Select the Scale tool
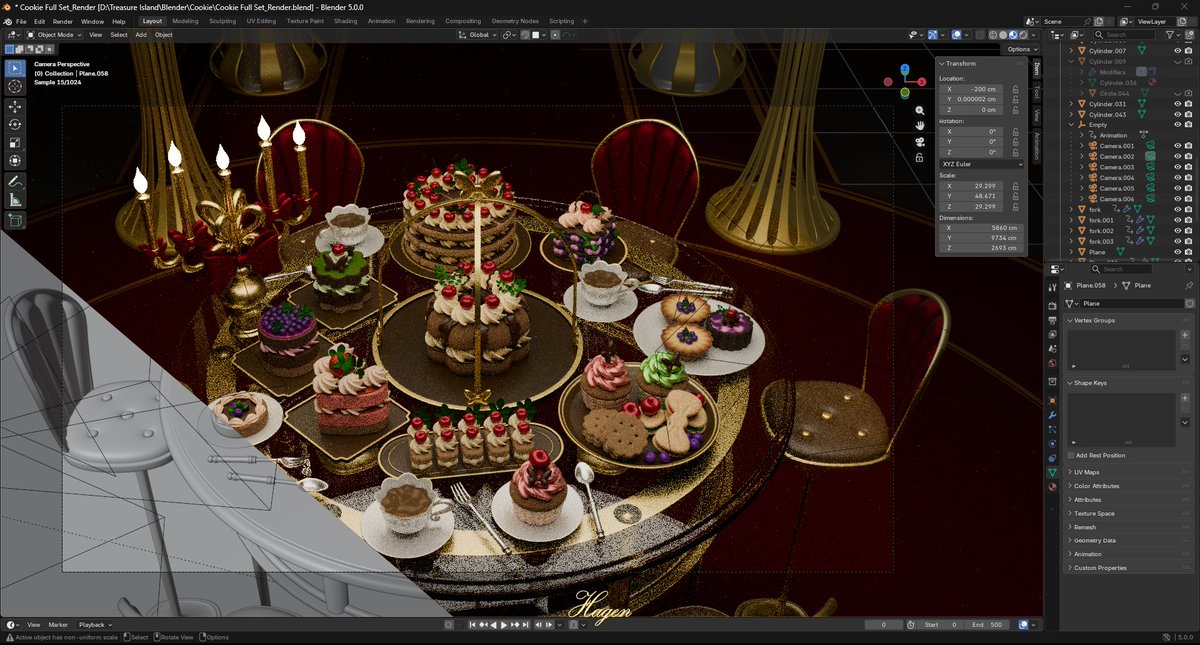The width and height of the screenshot is (1200, 645). pos(15,142)
